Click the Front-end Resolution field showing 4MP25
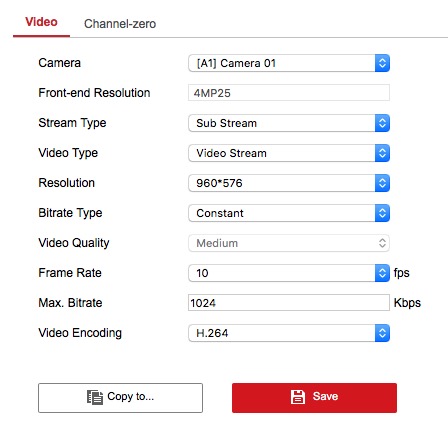The image size is (448, 433). (289, 93)
